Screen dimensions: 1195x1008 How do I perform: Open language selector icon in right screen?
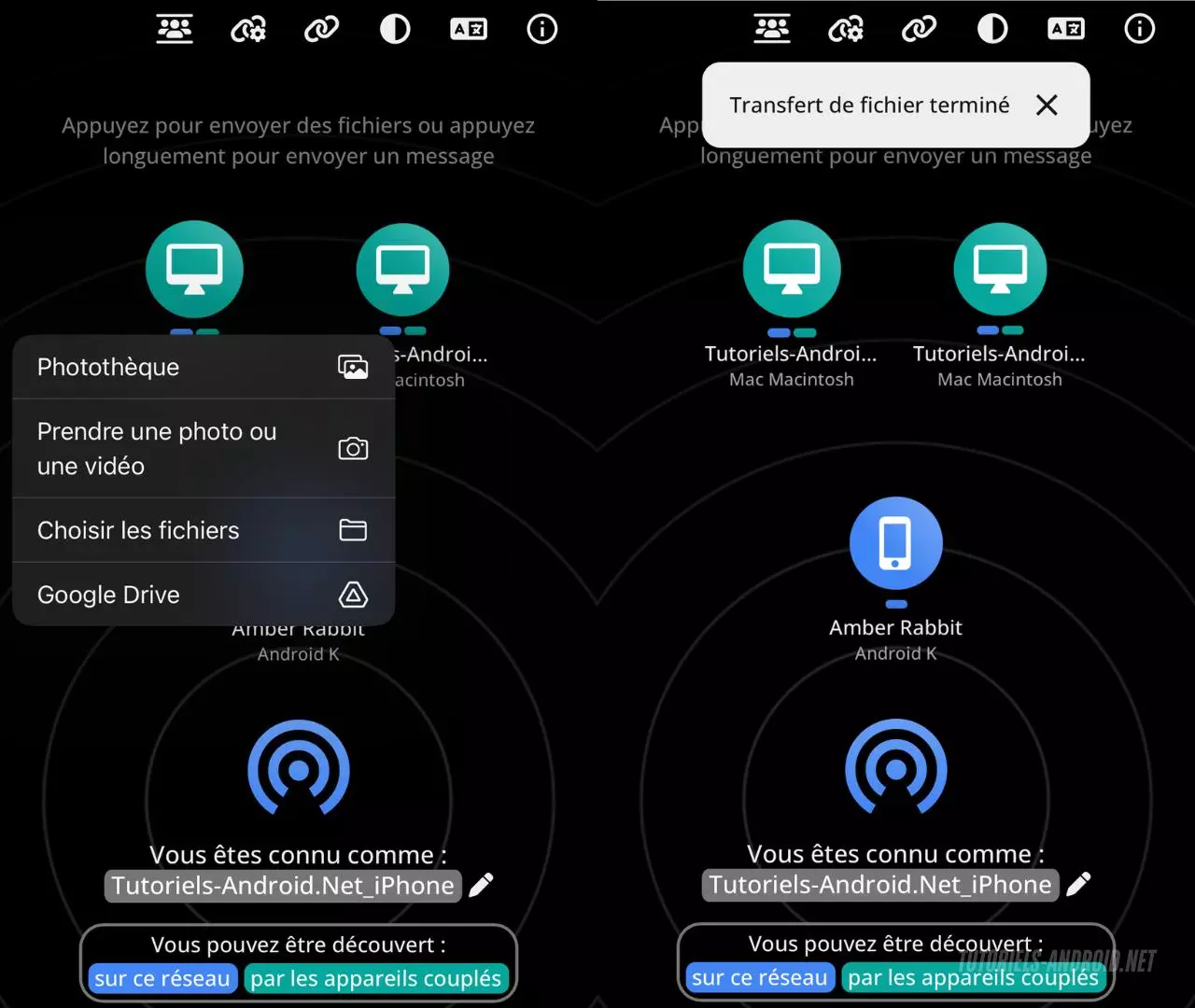pyautogui.click(x=1066, y=30)
